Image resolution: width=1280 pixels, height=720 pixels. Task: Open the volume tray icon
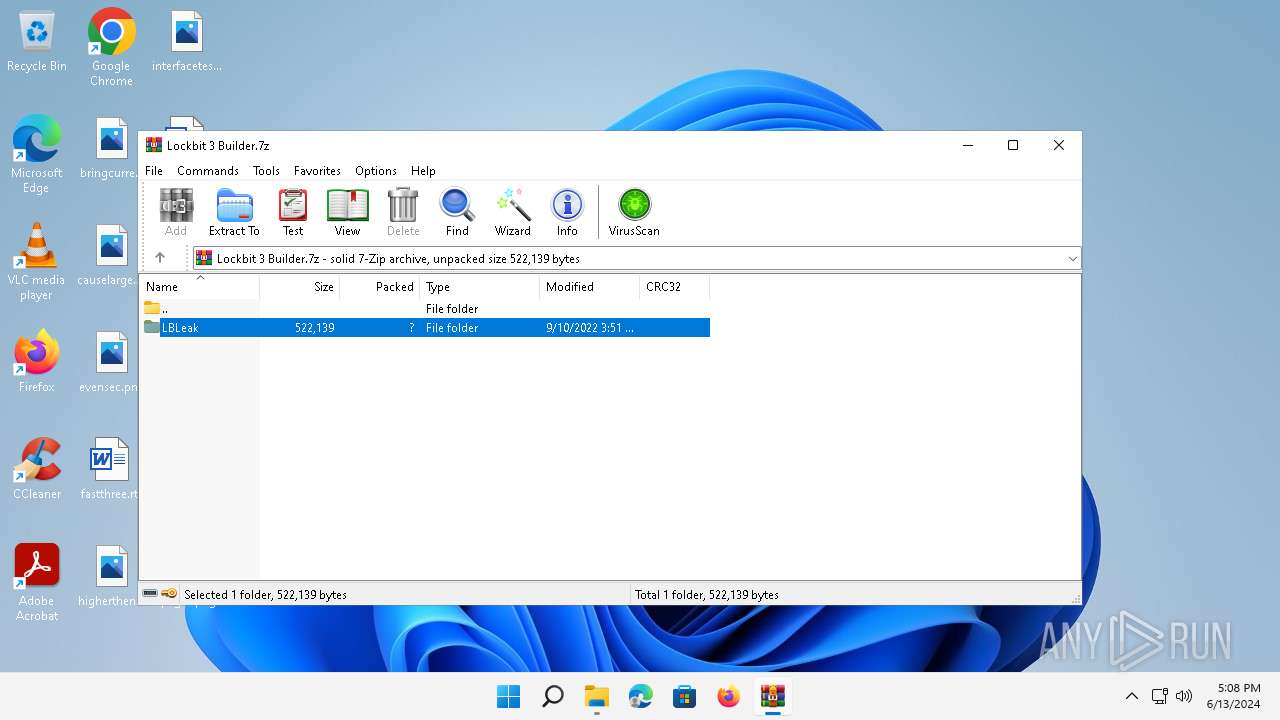tap(1184, 696)
